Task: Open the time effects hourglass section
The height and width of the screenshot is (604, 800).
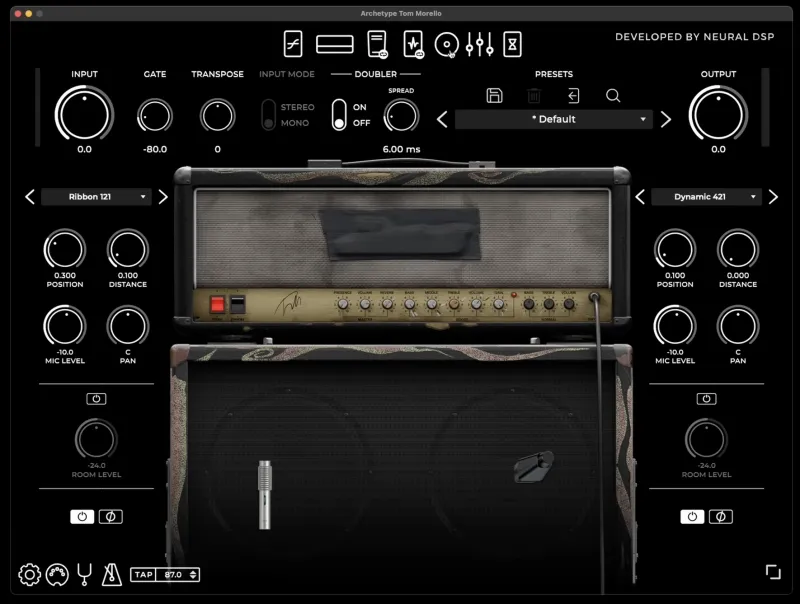Action: coord(512,44)
